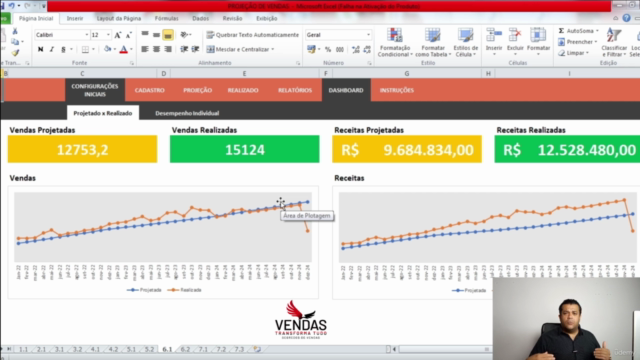The width and height of the screenshot is (640, 360).
Task: Toggle bottom align highlighted button
Action: (x=168, y=35)
